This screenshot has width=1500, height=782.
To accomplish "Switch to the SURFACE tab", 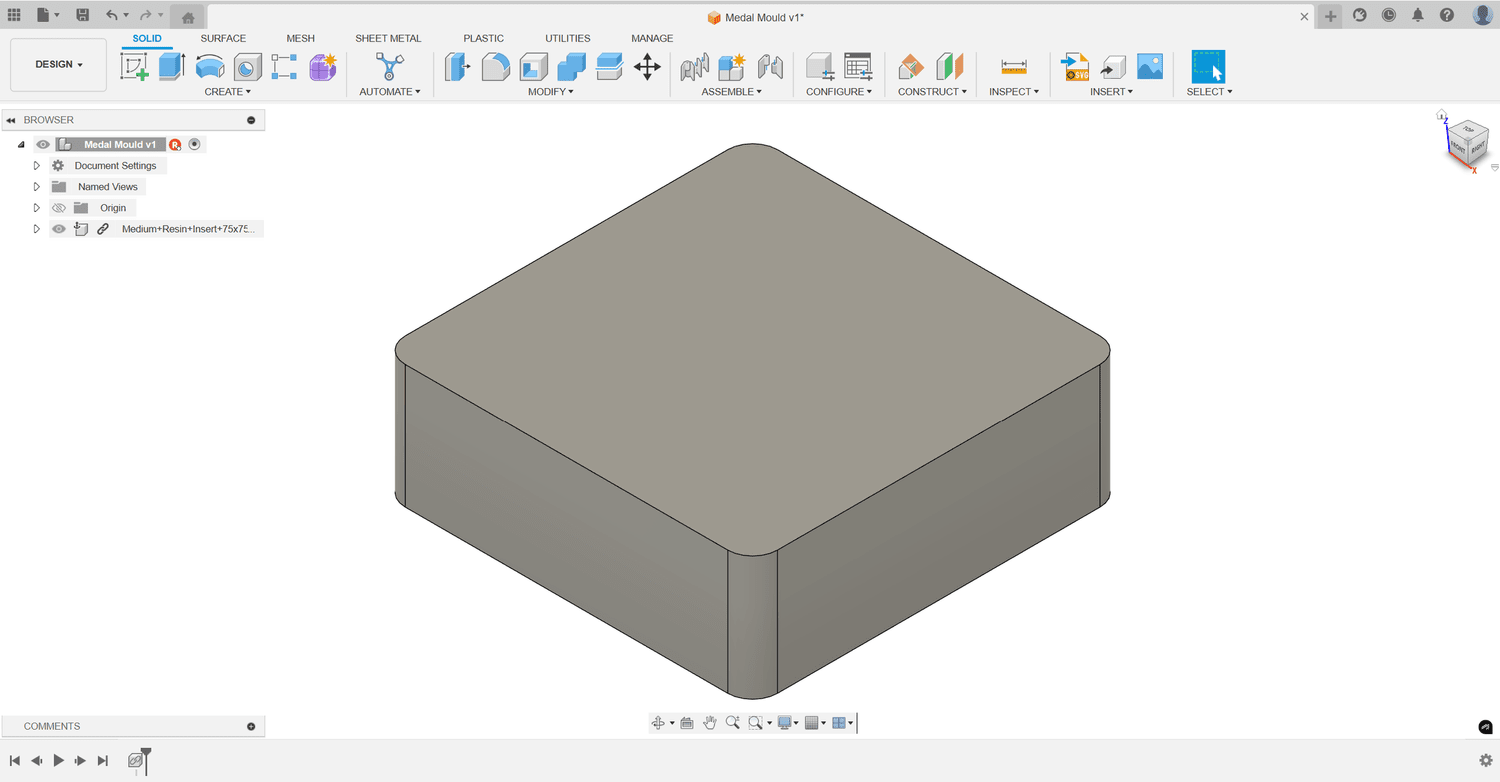I will point(223,39).
